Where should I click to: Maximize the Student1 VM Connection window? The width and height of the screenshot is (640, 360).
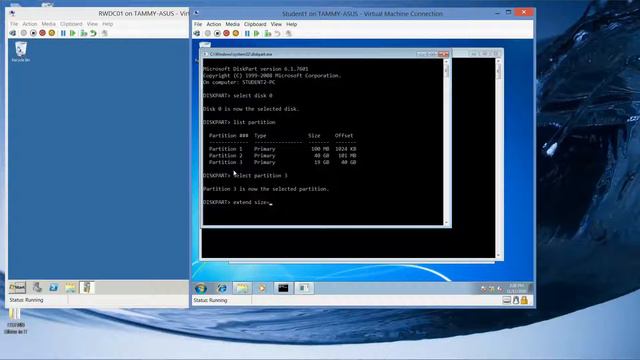509,13
